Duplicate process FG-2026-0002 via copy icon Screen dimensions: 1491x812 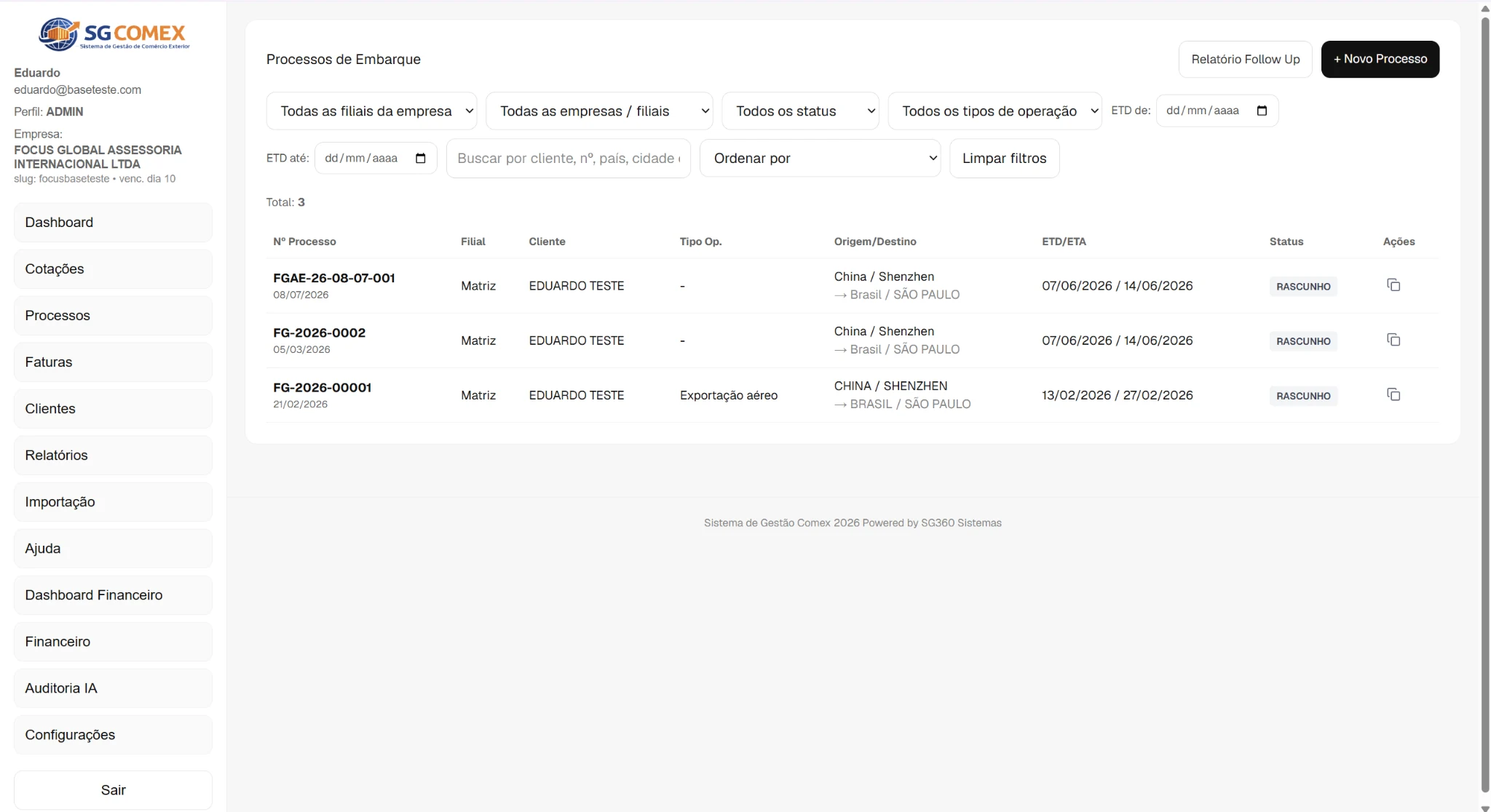[x=1393, y=340]
